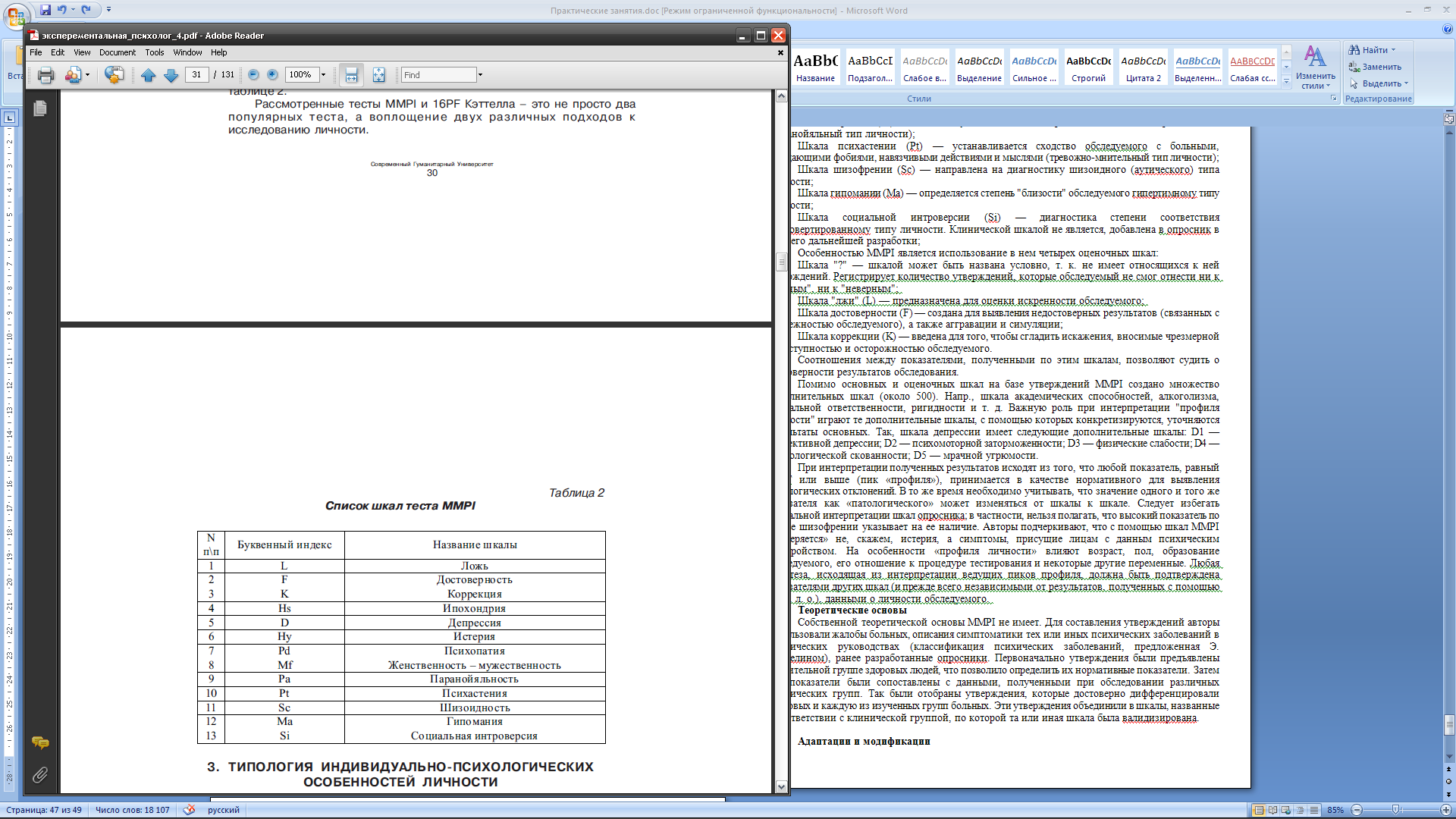Open the Tools menu in Adobe Reader
The image size is (1456, 819).
tap(155, 52)
